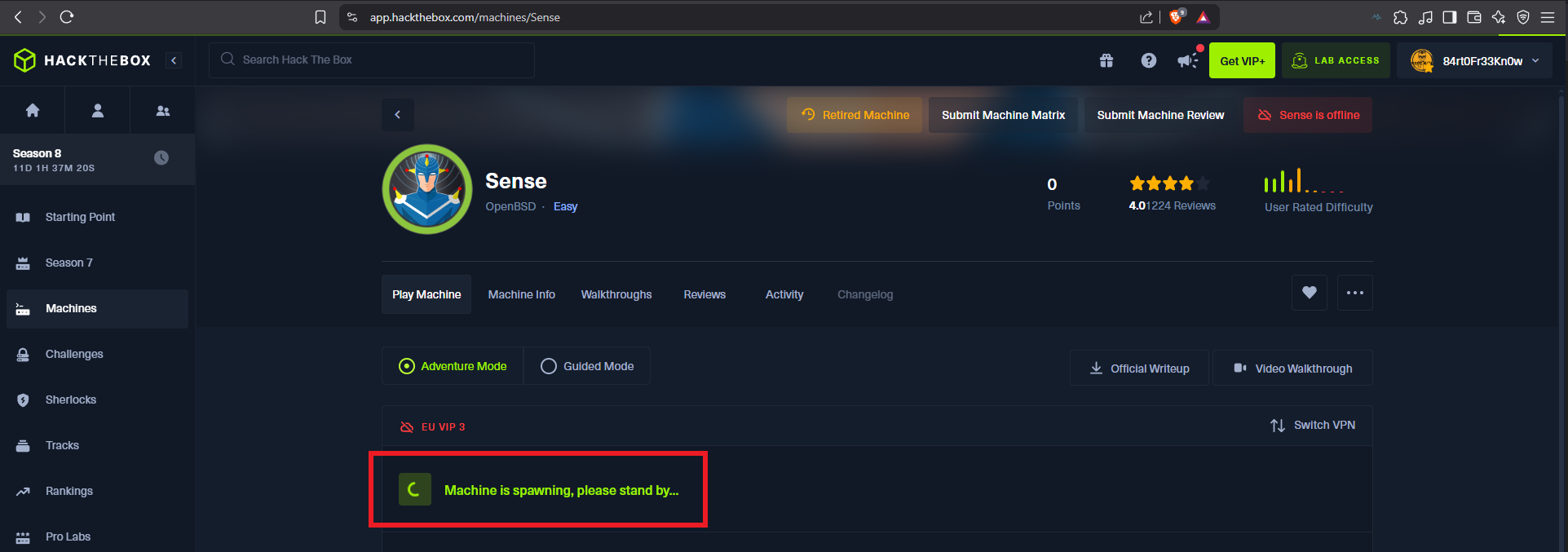Screen dimensions: 1568x552
Task: Select Guided Mode radio option
Action: pyautogui.click(x=587, y=366)
